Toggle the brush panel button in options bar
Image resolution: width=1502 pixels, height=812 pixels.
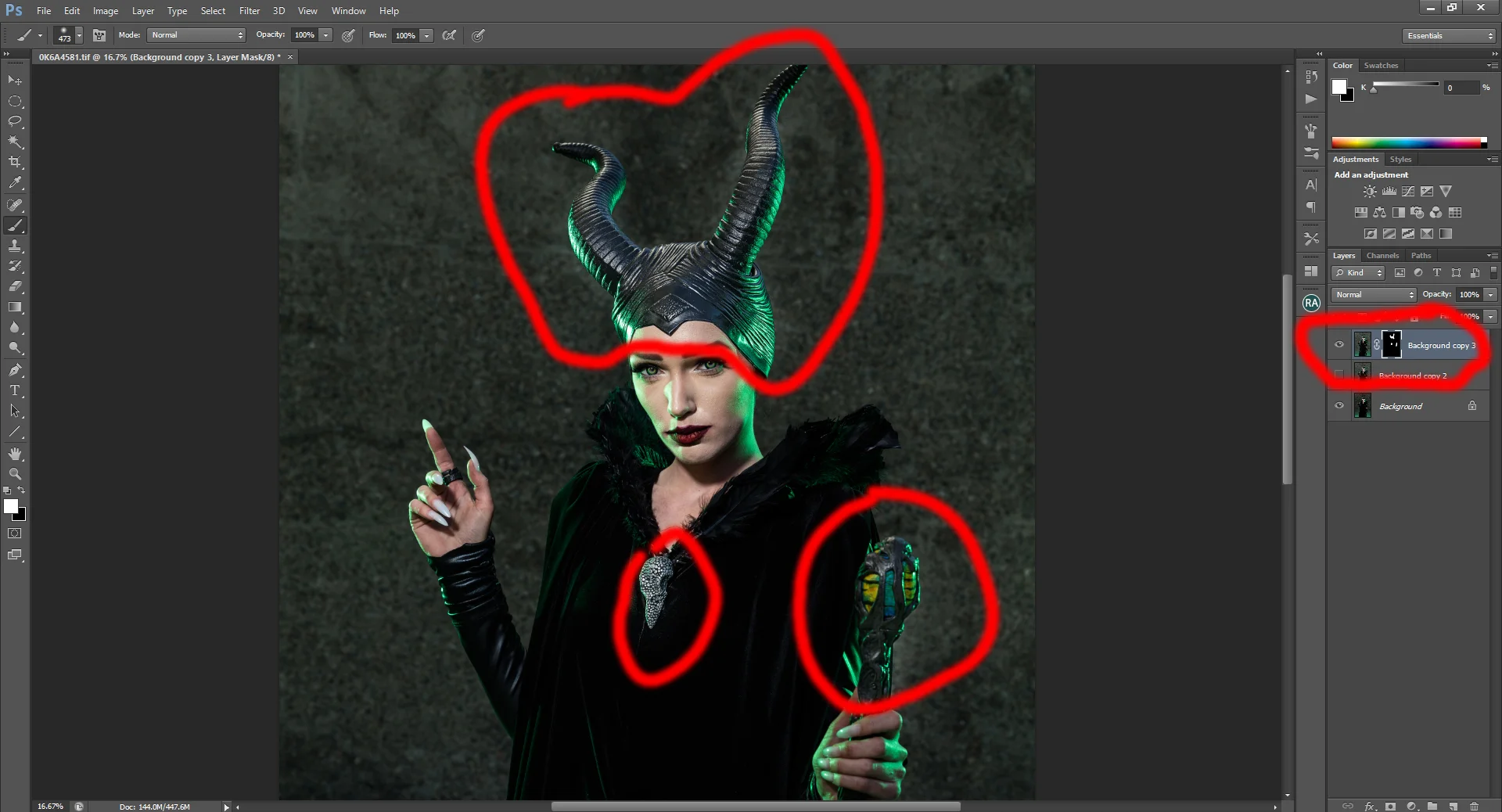click(99, 35)
